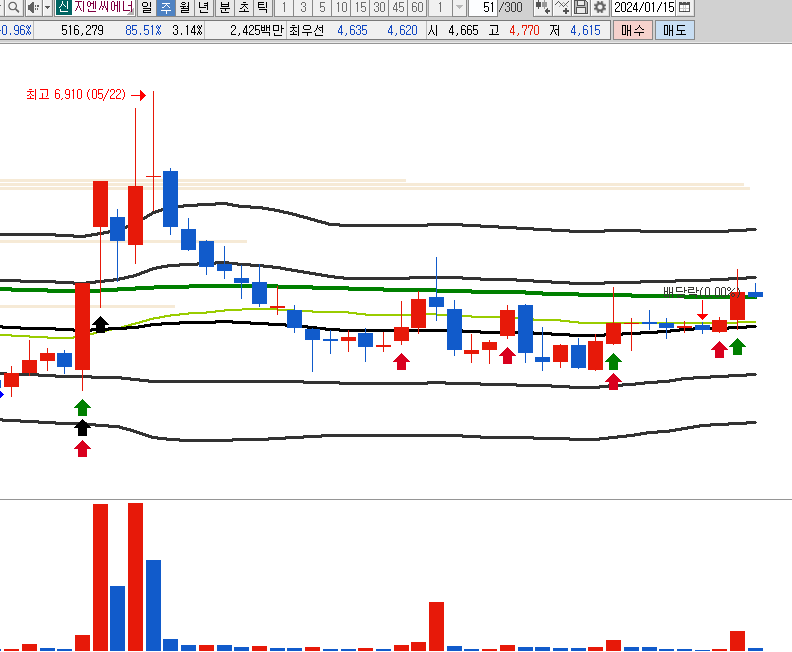The width and height of the screenshot is (792, 652).
Task: Expand the dropdown arrow beside the speaker icon
Action: 47,8
